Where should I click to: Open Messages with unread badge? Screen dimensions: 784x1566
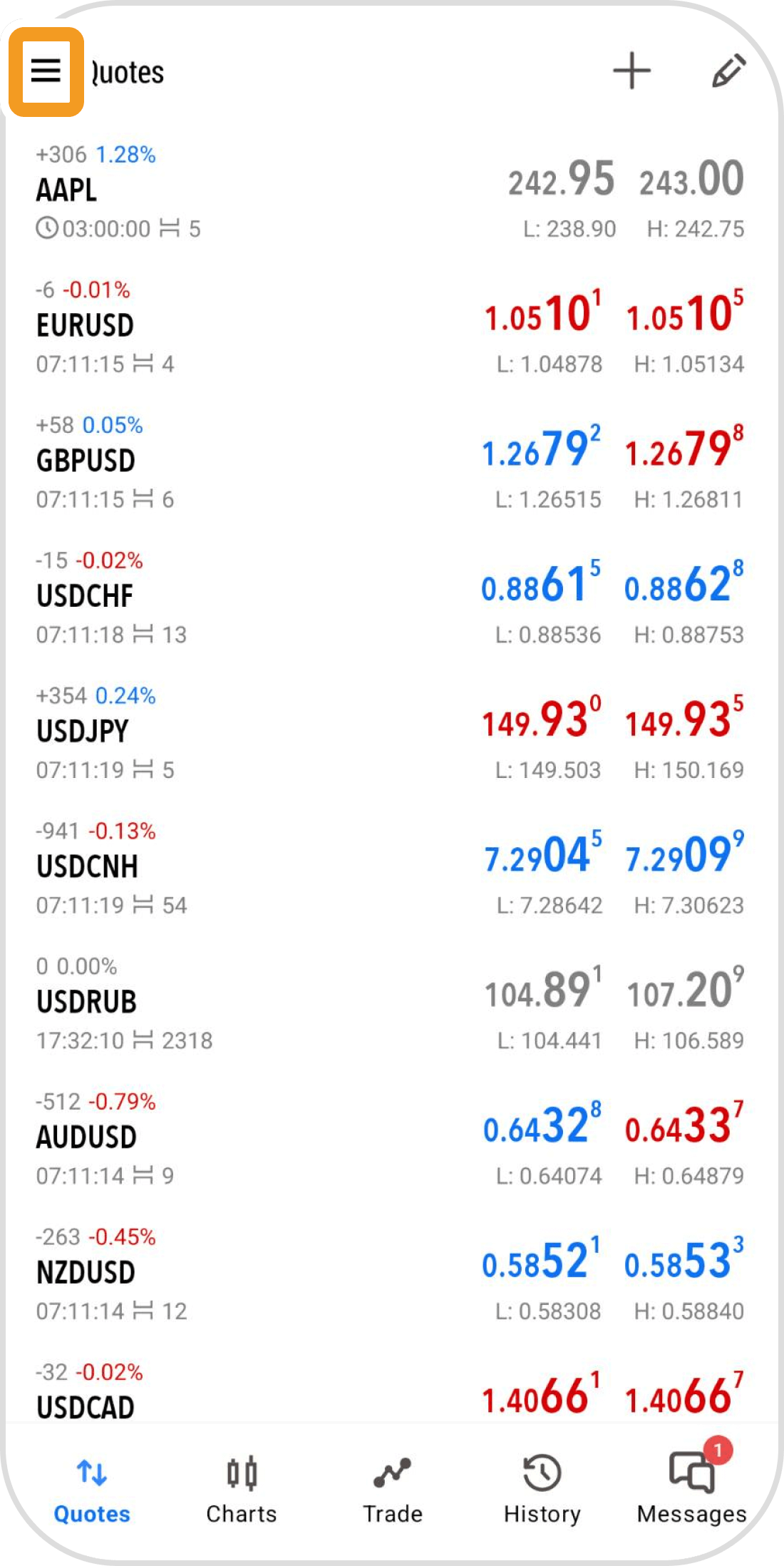click(691, 1489)
